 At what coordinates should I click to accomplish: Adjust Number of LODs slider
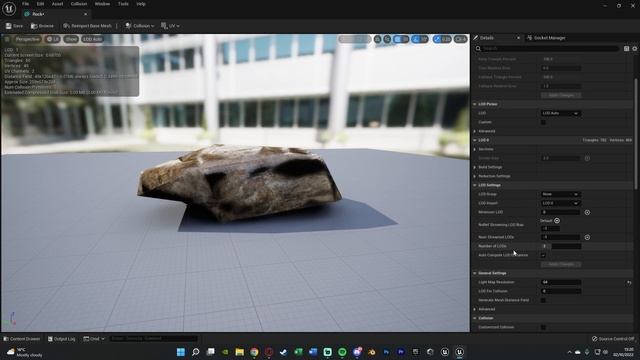point(560,246)
